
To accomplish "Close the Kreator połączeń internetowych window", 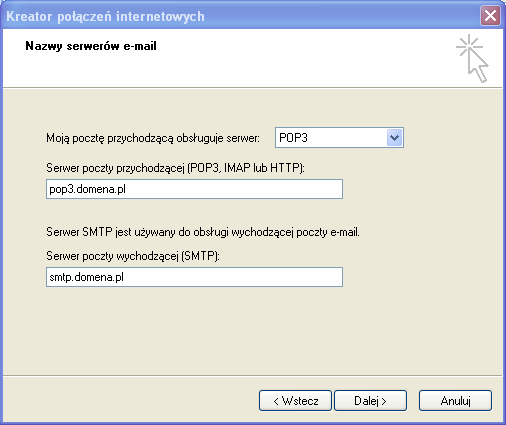I will [490, 16].
